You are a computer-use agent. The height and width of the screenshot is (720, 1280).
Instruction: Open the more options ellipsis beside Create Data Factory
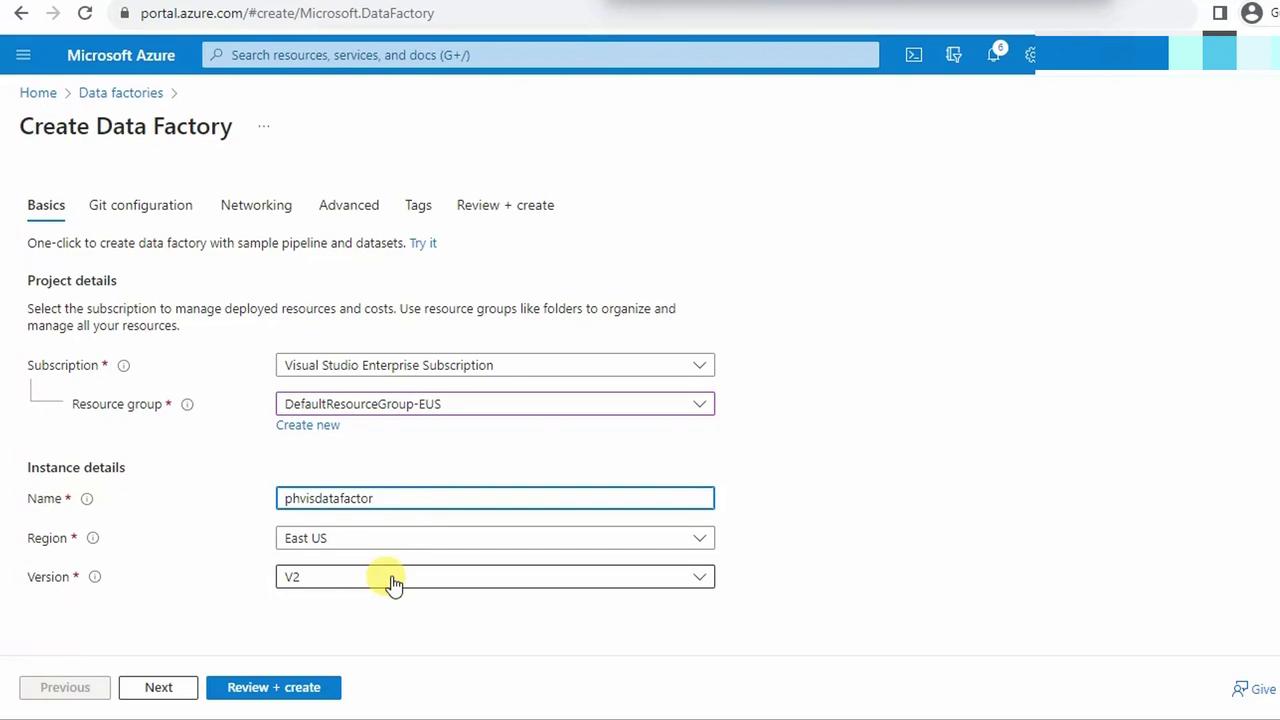pos(264,127)
